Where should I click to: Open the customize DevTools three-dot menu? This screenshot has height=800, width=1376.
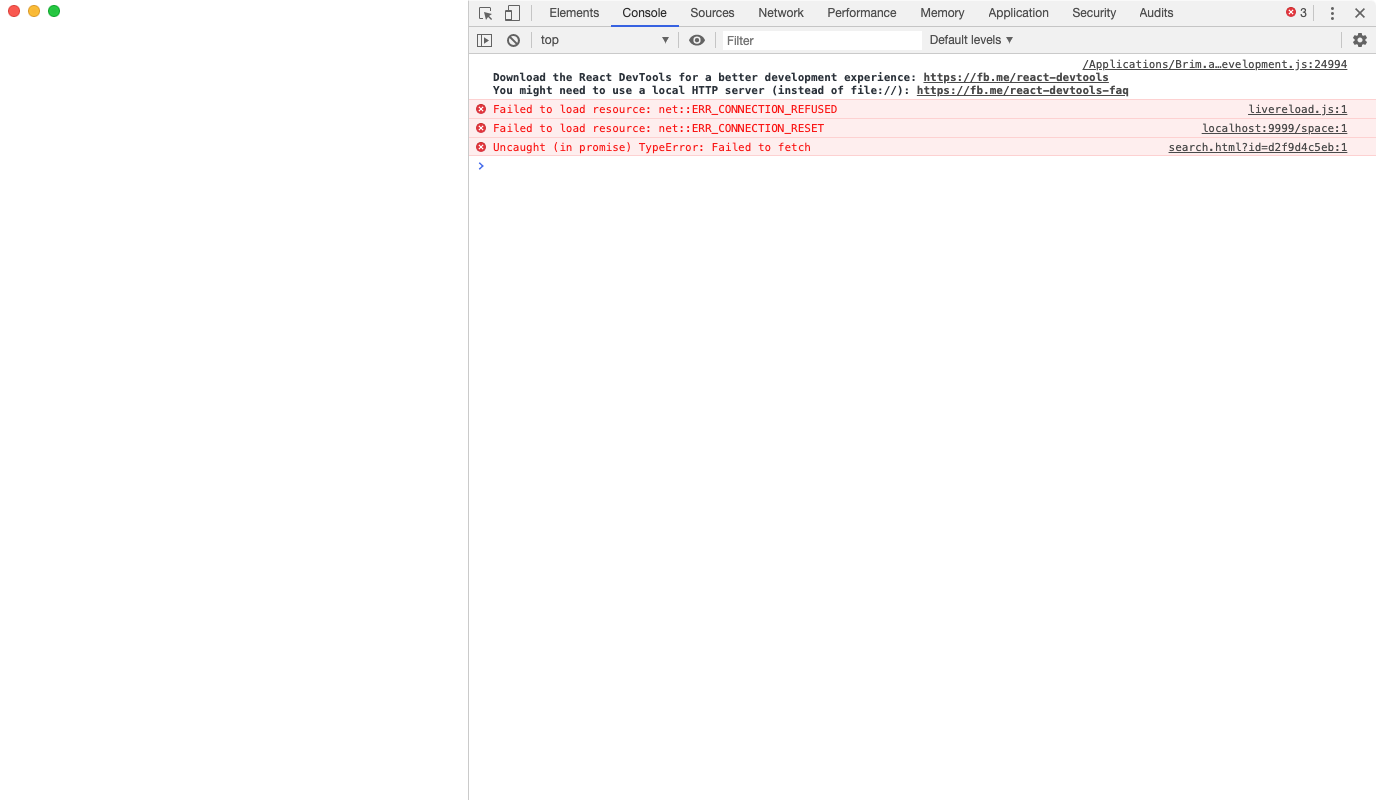point(1331,13)
